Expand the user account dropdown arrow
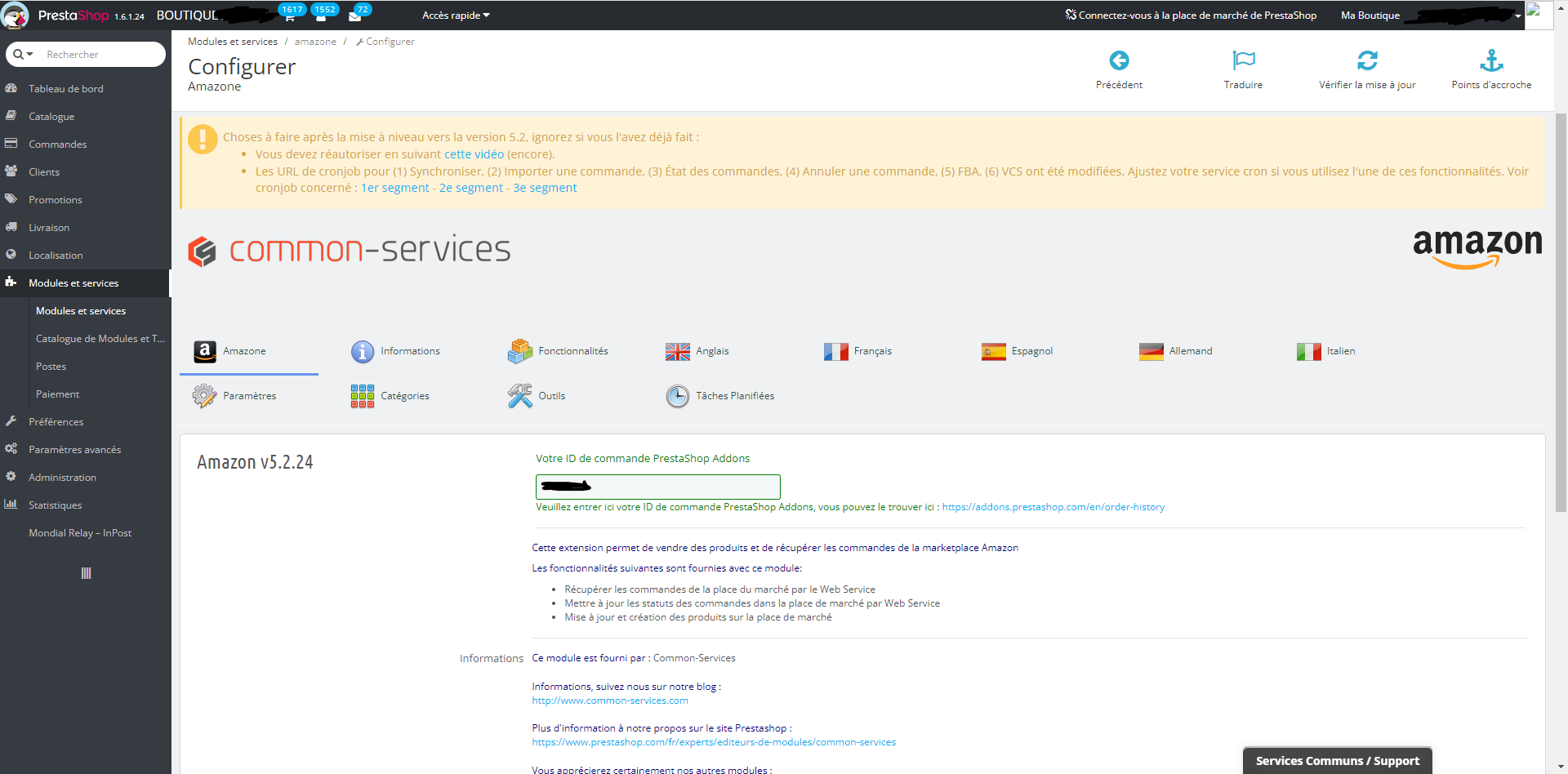Image resolution: width=1568 pixels, height=774 pixels. click(1518, 16)
